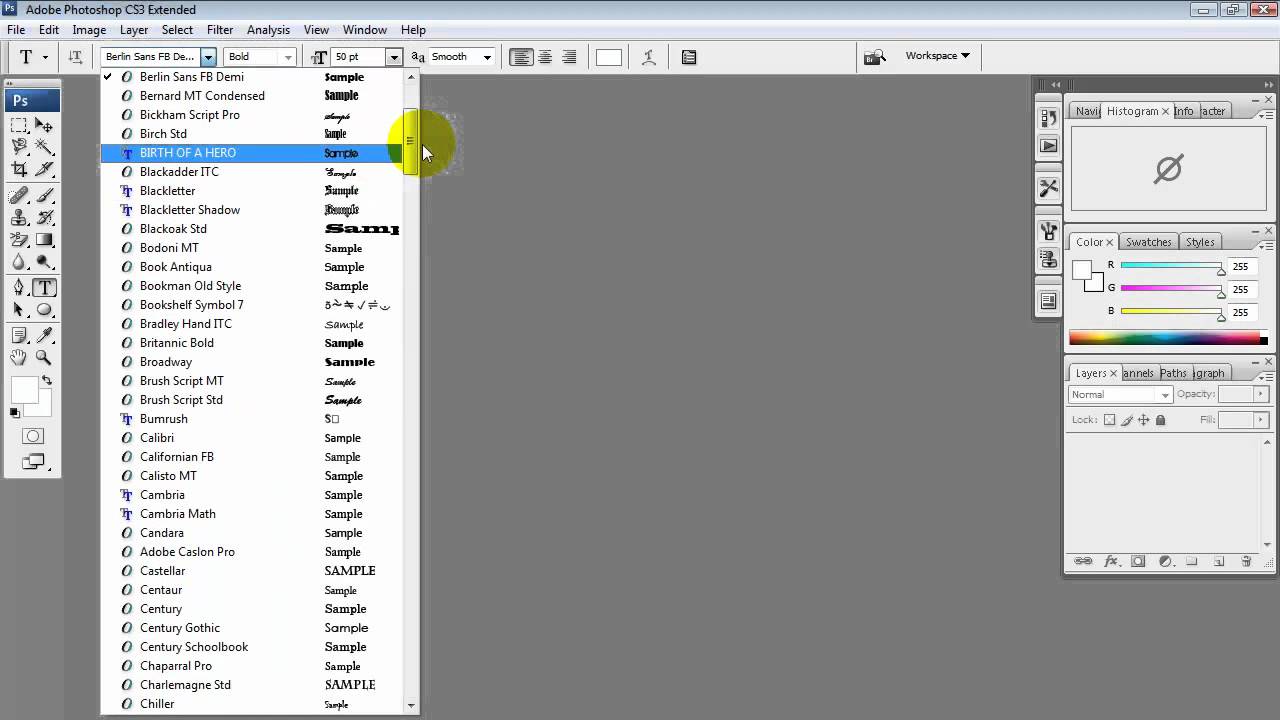Select the Lasso tool
Image resolution: width=1280 pixels, height=720 pixels.
click(x=19, y=147)
